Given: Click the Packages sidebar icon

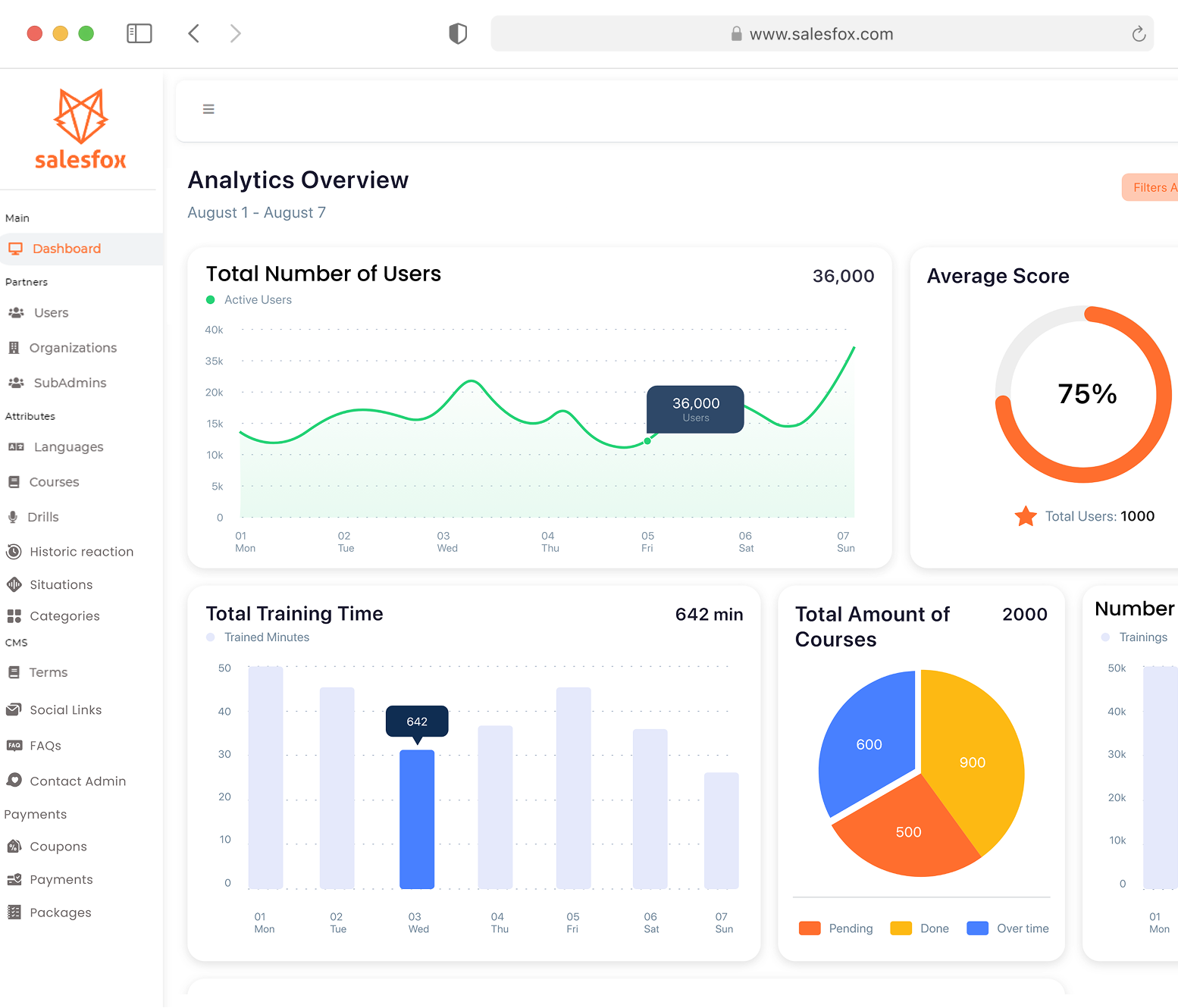Looking at the screenshot, I should 14,913.
